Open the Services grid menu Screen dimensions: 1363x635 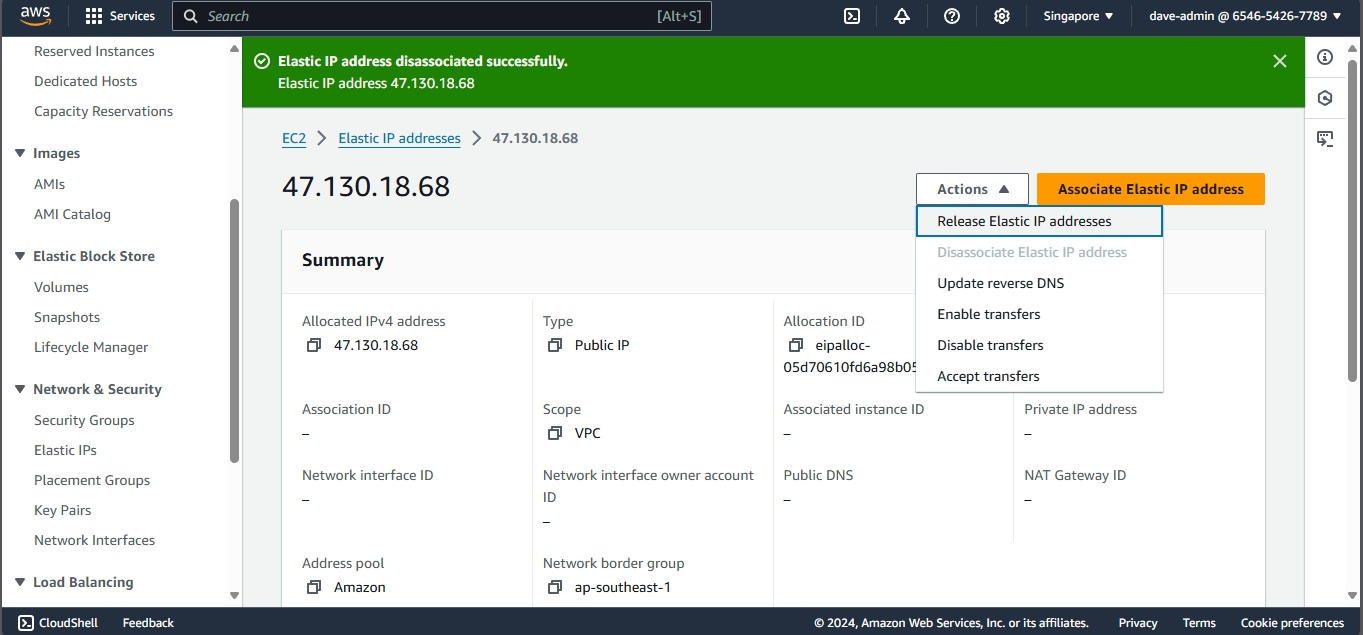120,16
